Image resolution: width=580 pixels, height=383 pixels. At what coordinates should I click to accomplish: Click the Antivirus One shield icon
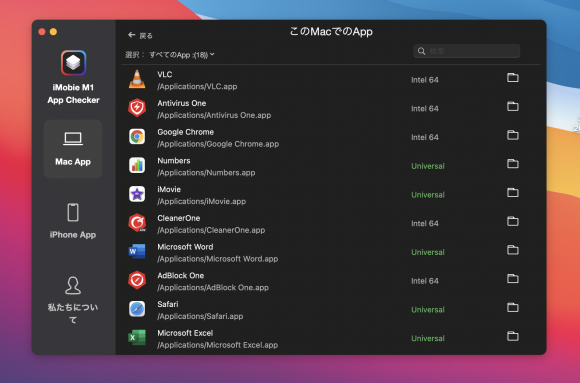point(137,108)
